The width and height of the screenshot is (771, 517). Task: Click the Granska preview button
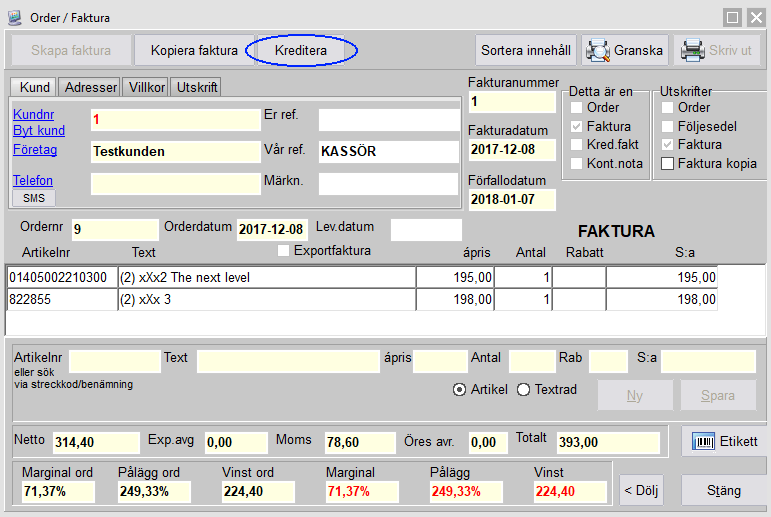pos(625,50)
